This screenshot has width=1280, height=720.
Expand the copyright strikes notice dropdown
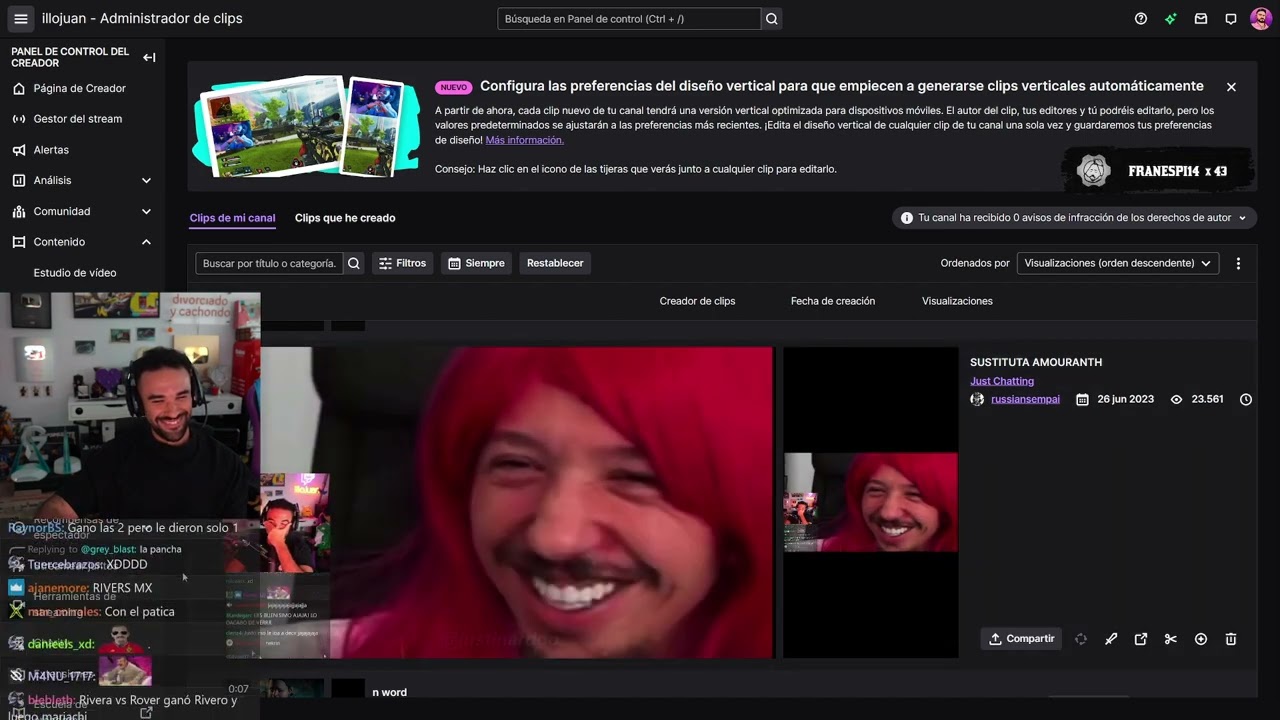coord(1074,218)
